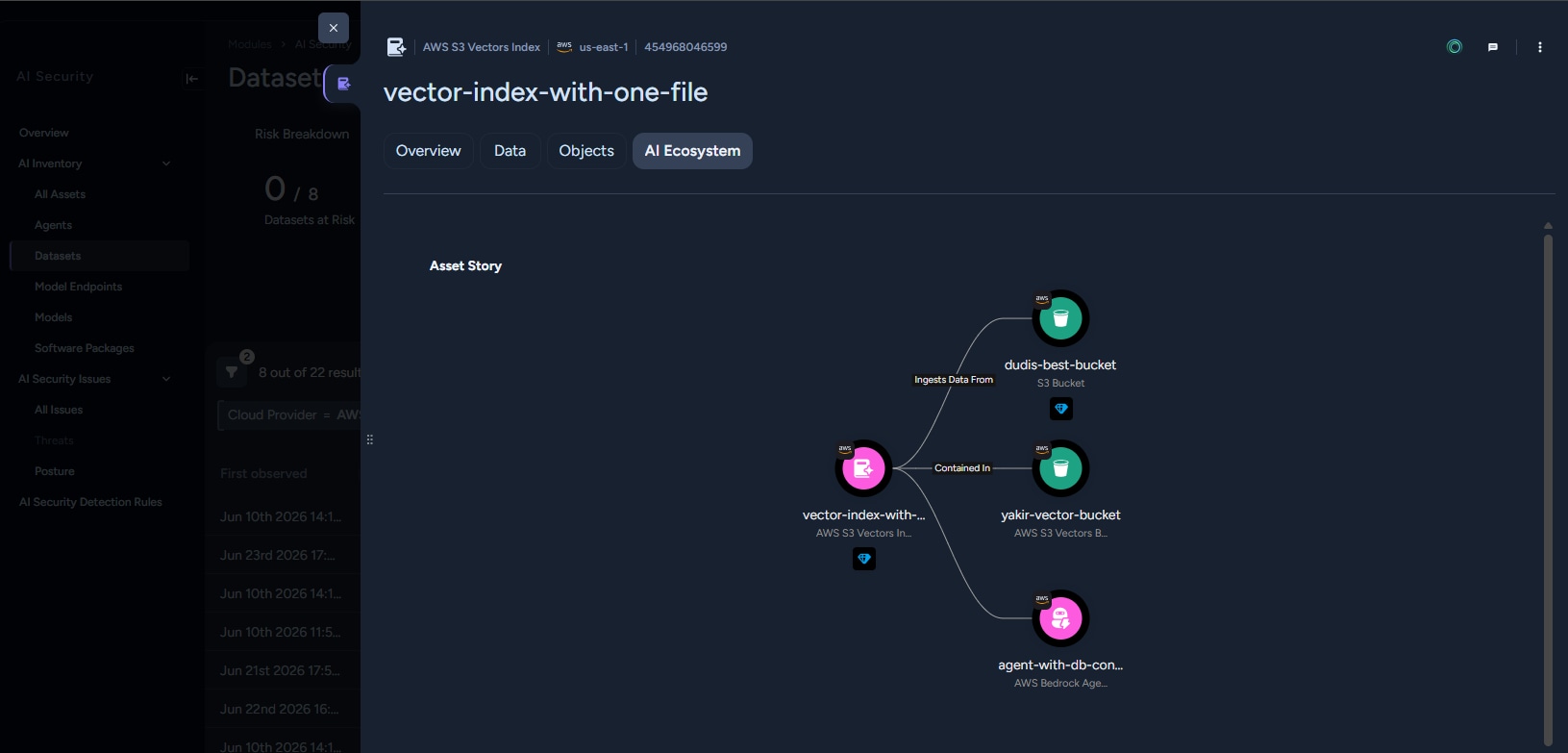
Task: Select the dudis-best-bucket node icon
Action: pos(1060,318)
